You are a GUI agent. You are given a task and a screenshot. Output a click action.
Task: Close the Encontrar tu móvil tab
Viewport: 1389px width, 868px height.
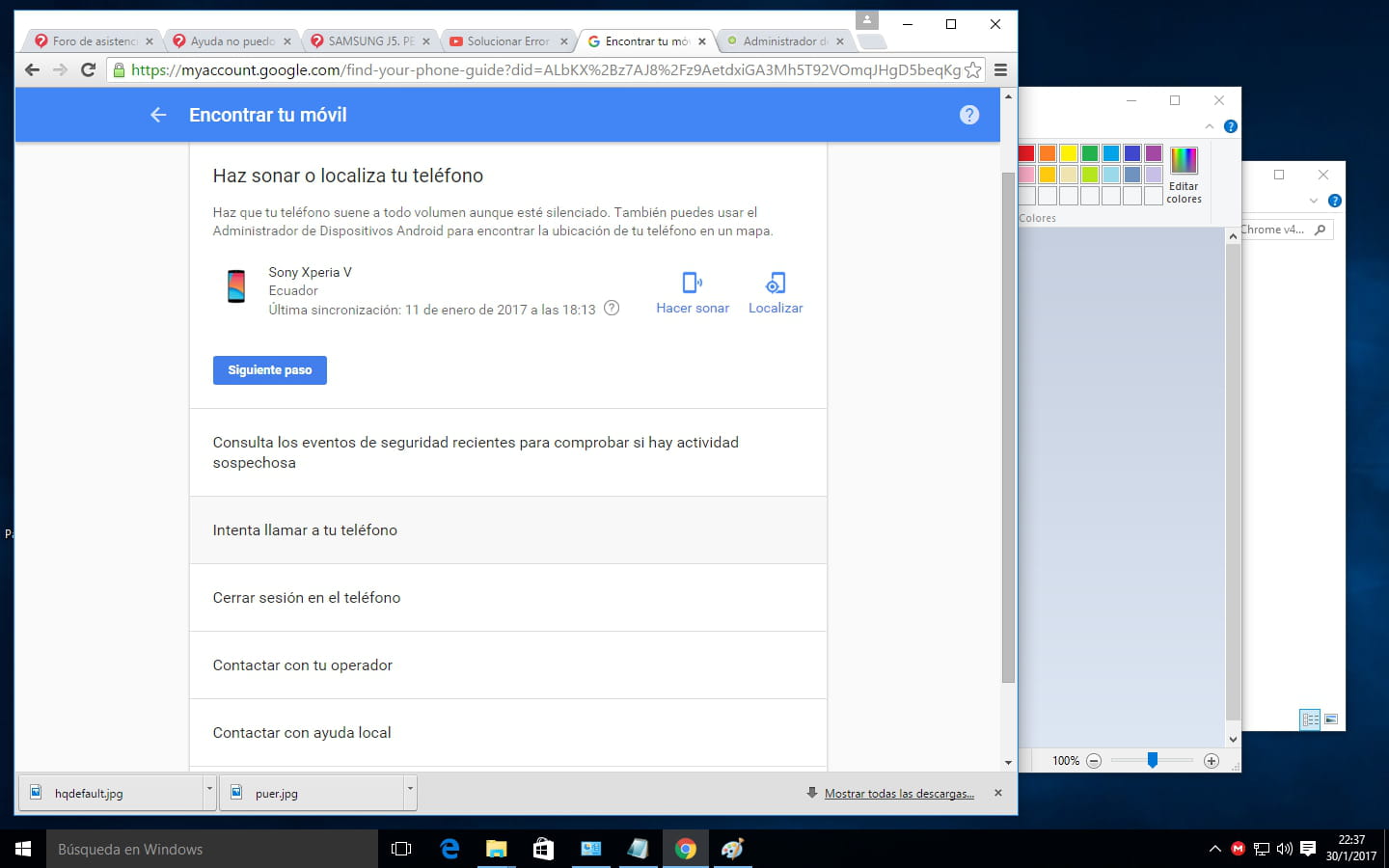point(702,41)
